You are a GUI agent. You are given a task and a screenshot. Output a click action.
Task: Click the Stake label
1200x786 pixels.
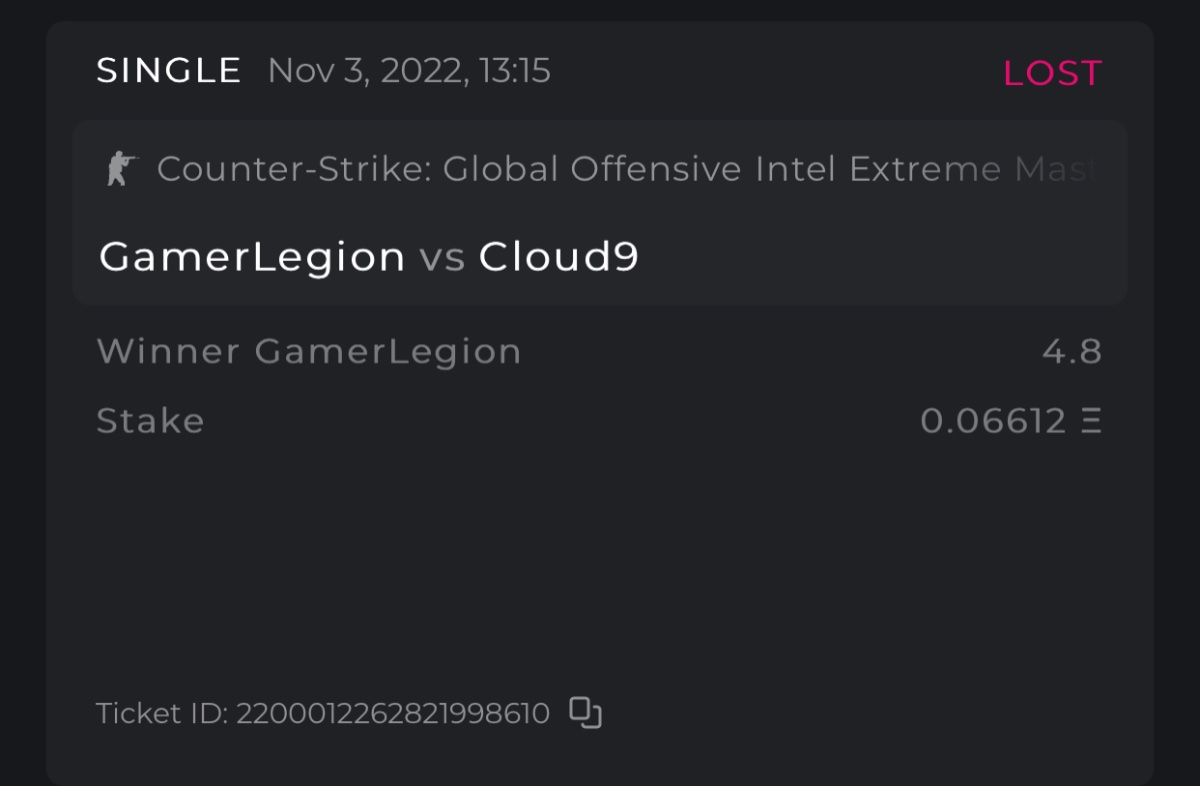pyautogui.click(x=150, y=421)
